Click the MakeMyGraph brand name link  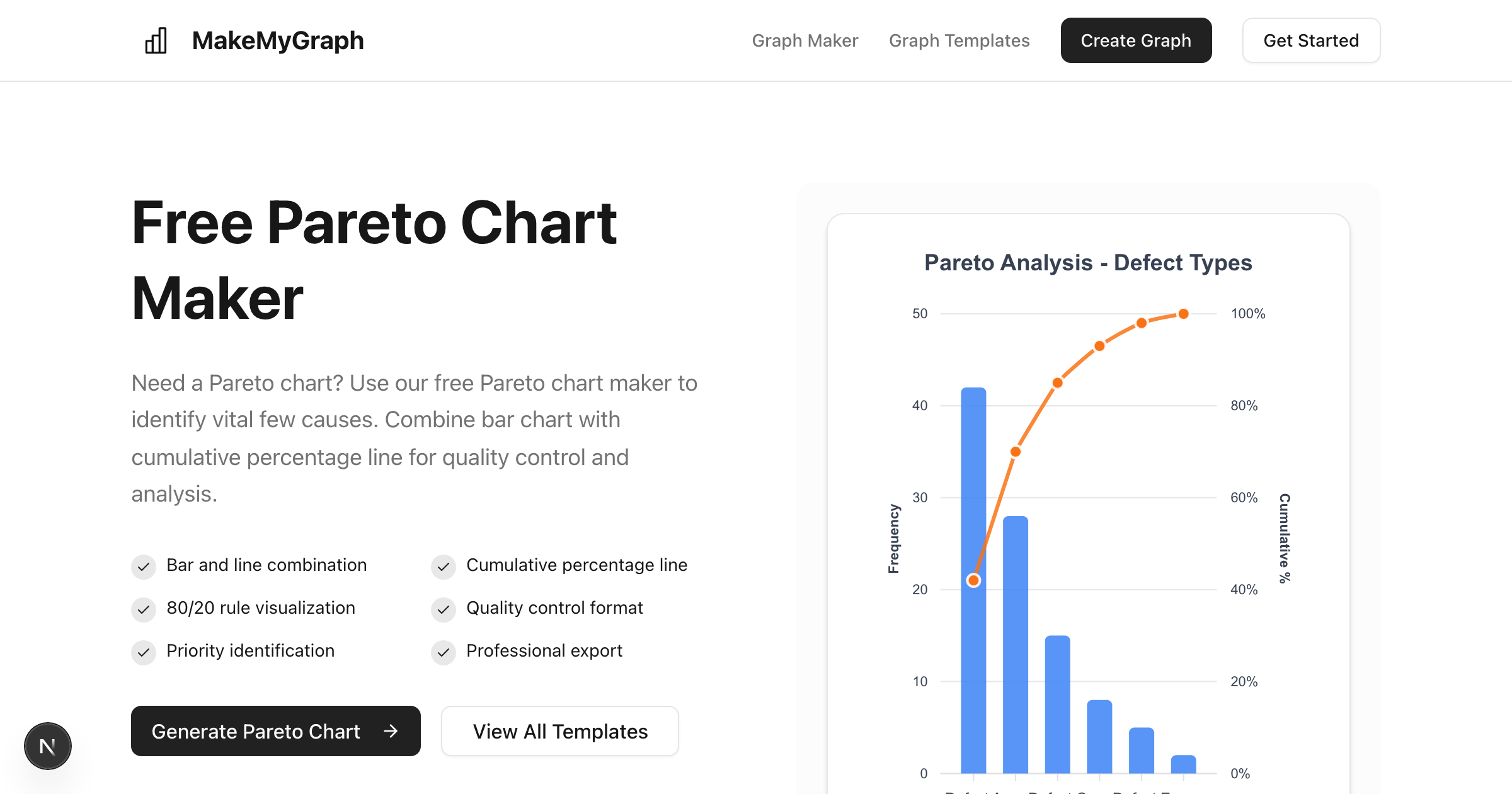click(278, 41)
